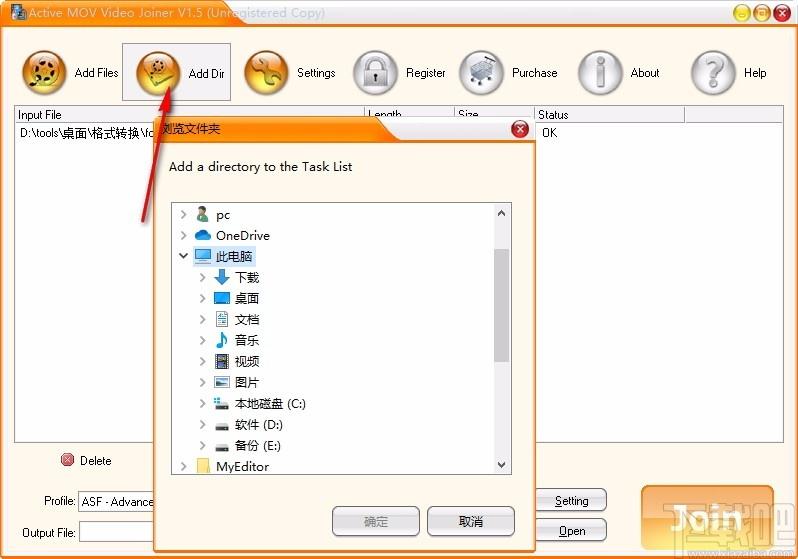The width and height of the screenshot is (798, 559).
Task: Expand the MyEditor folder node
Action: point(184,466)
